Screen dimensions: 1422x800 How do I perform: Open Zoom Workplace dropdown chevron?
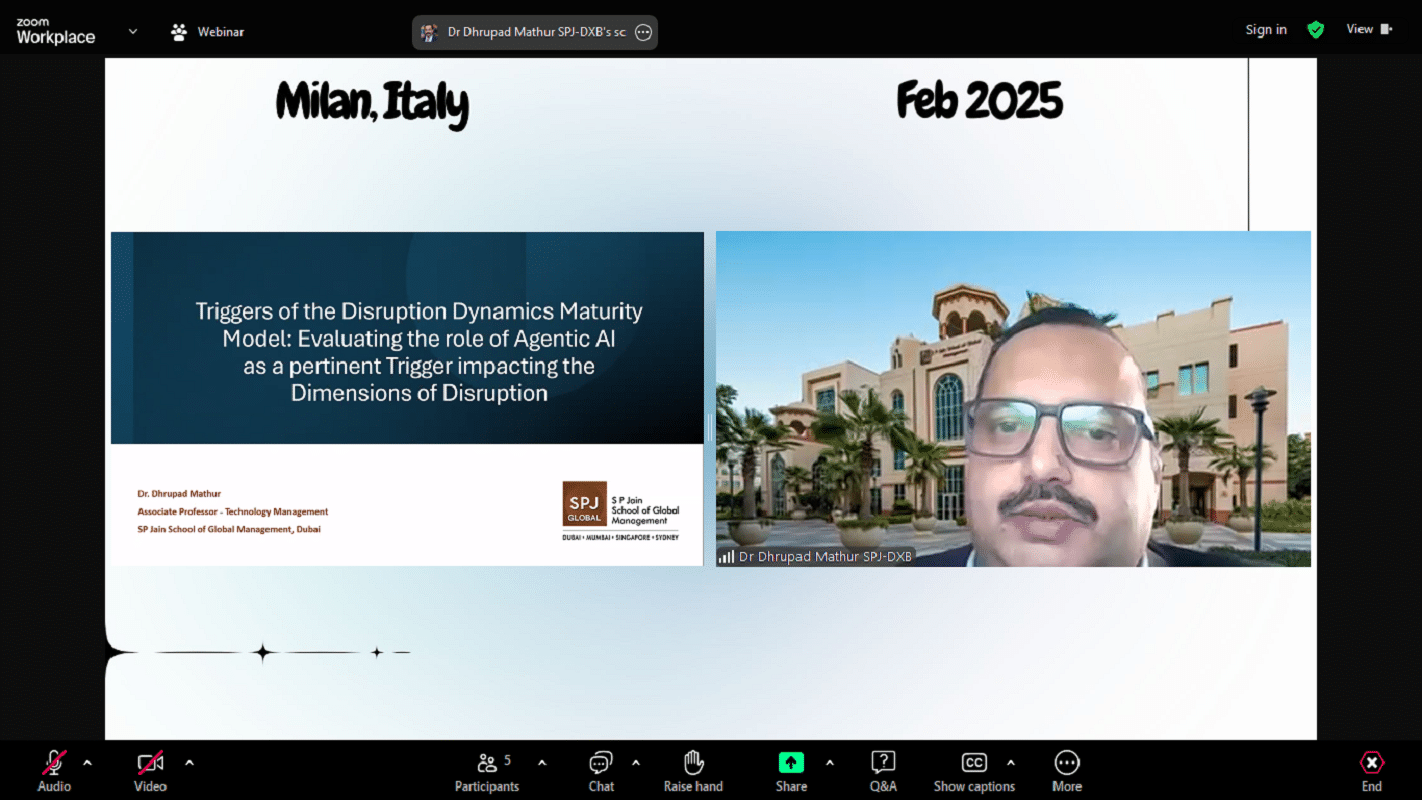(x=133, y=32)
